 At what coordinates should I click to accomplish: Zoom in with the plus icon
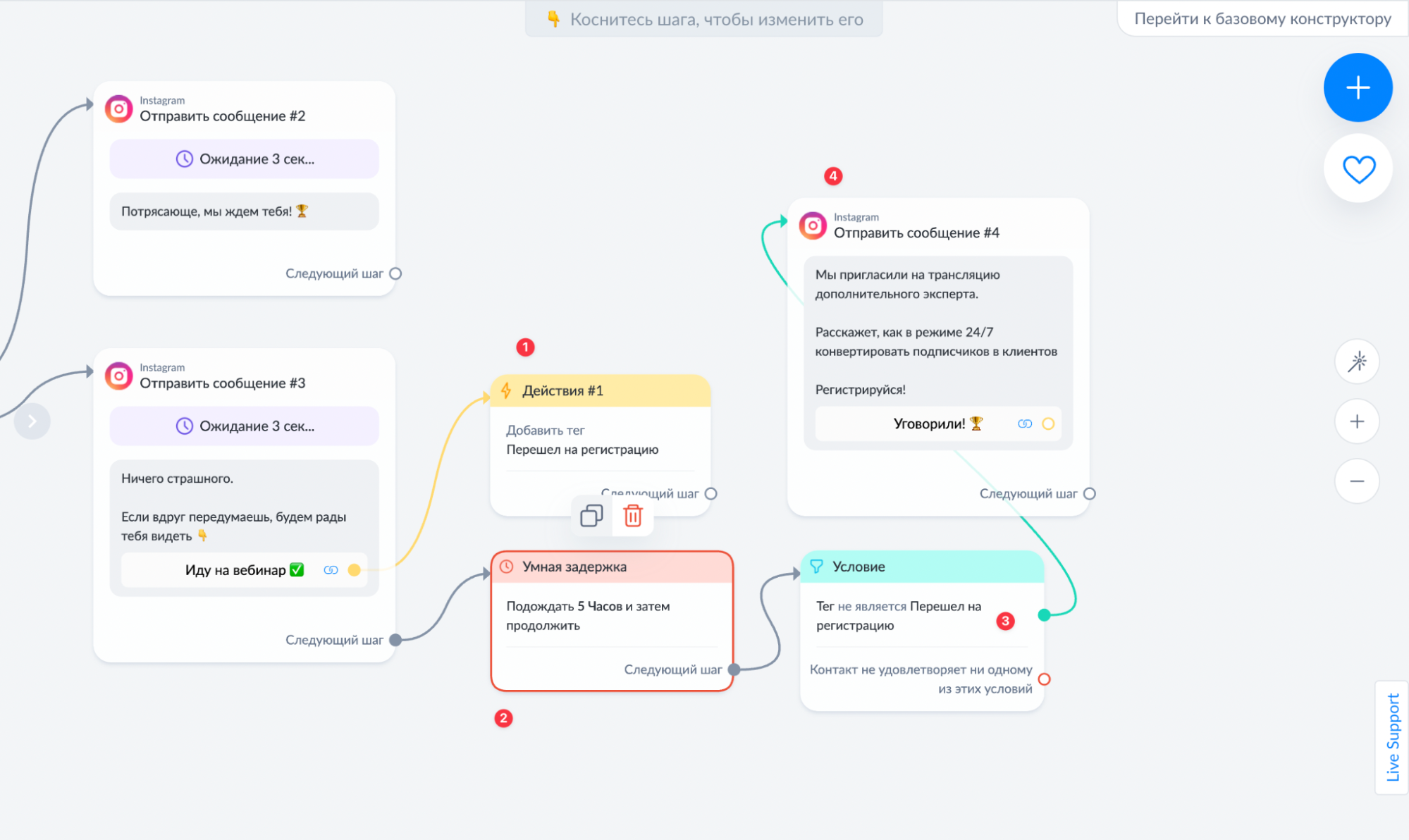1357,421
